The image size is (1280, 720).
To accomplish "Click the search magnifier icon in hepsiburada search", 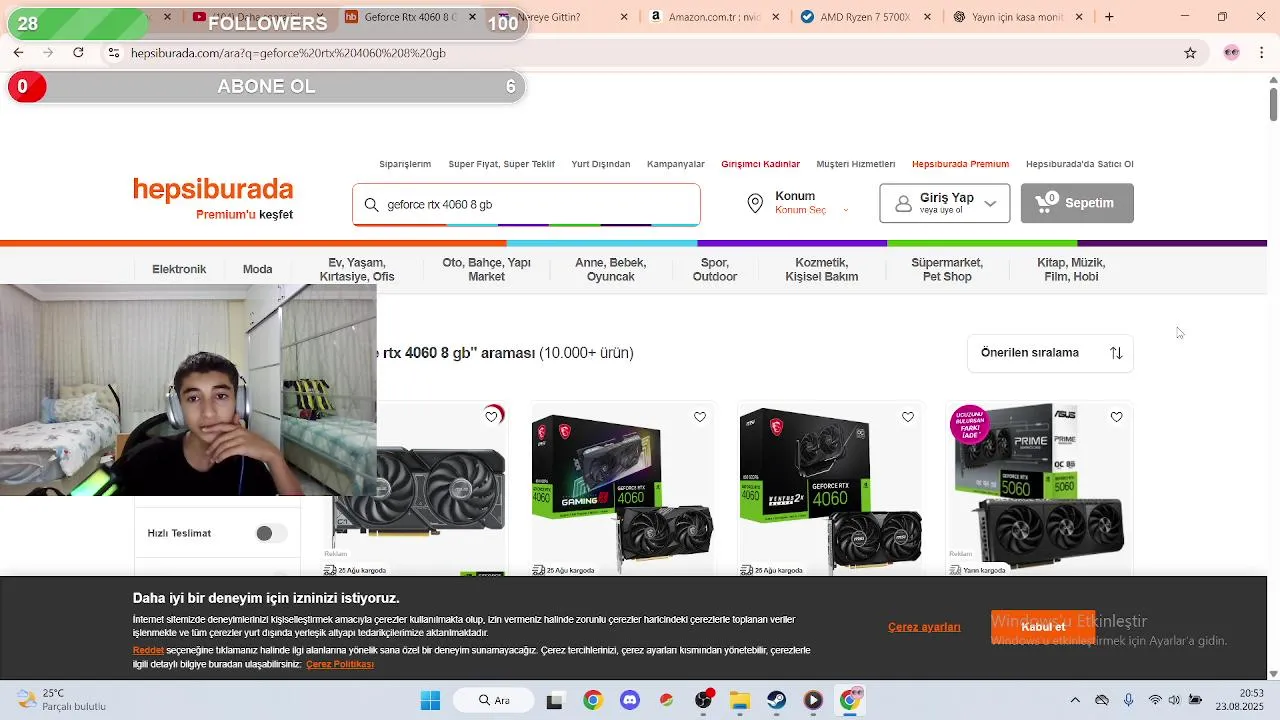I will pos(371,205).
